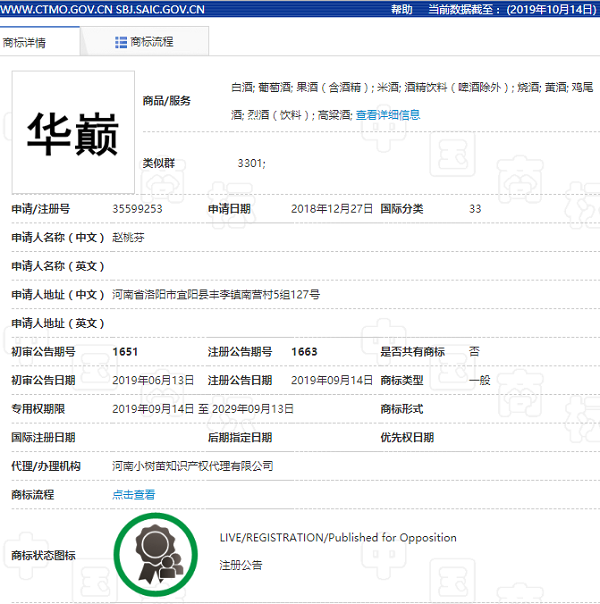Select exclusive right period 2019年09月14日 至 2029年09月13日
Viewport: 600px width, 604px height.
coord(203,409)
